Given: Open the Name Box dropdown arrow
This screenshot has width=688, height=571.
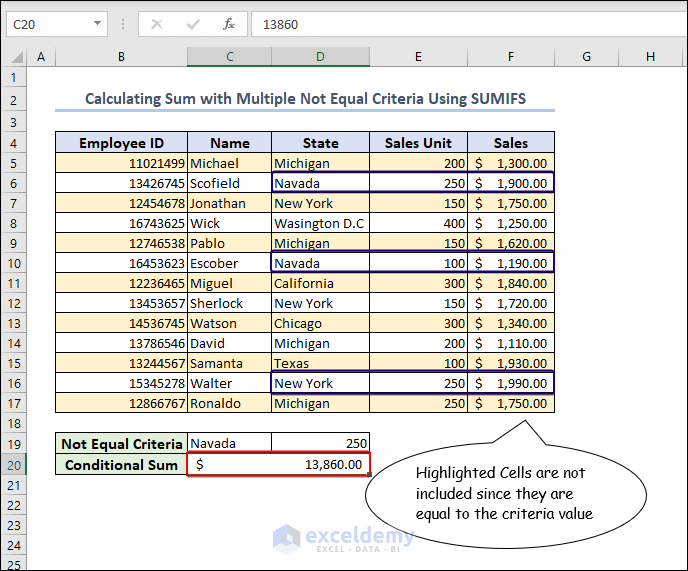Looking at the screenshot, I should click(97, 23).
